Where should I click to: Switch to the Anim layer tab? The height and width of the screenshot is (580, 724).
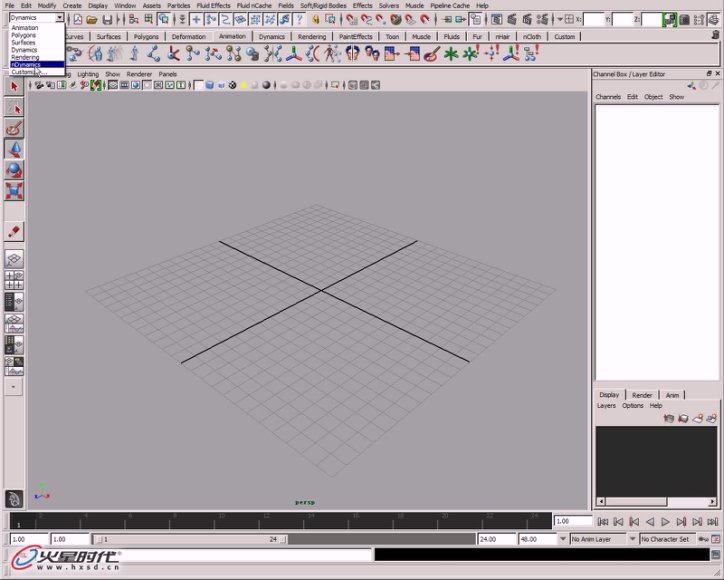pos(672,395)
